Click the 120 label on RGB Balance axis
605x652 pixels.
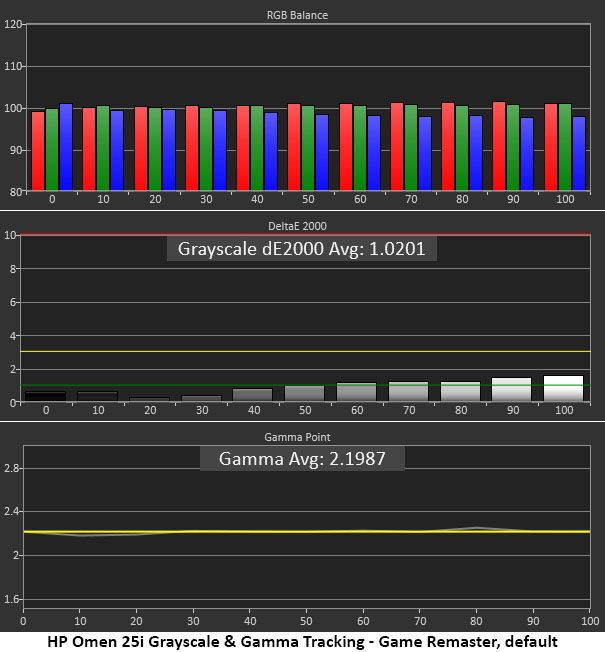12,24
